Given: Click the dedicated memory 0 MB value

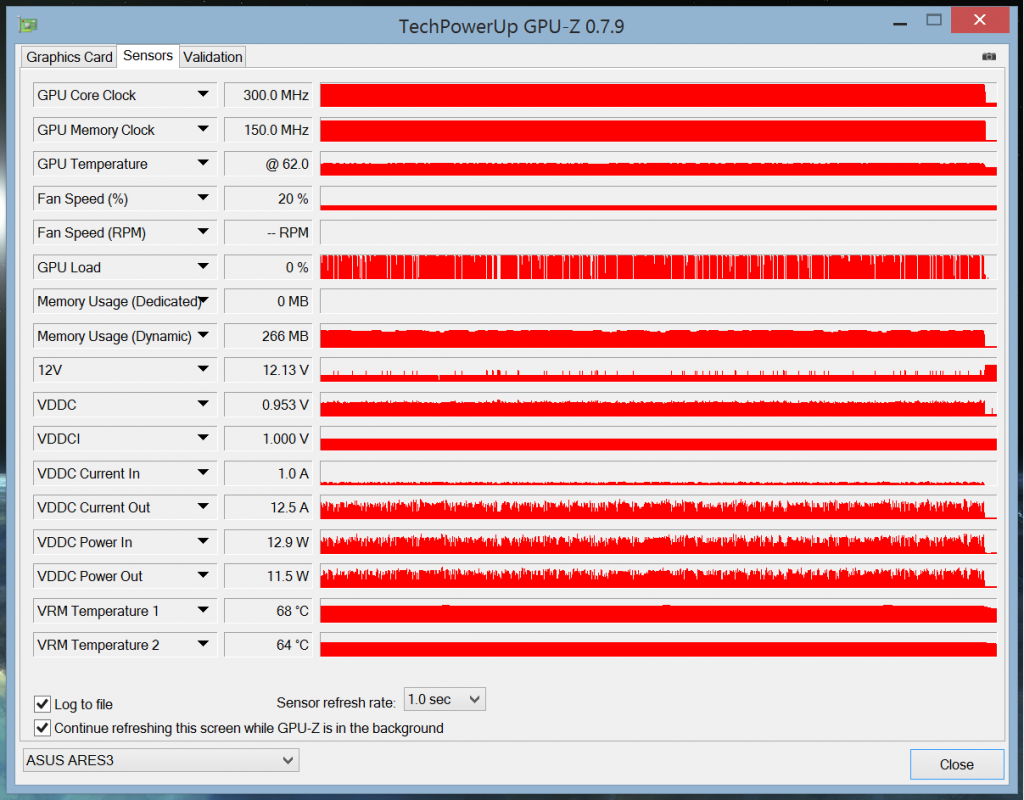Looking at the screenshot, I should pos(268,301).
